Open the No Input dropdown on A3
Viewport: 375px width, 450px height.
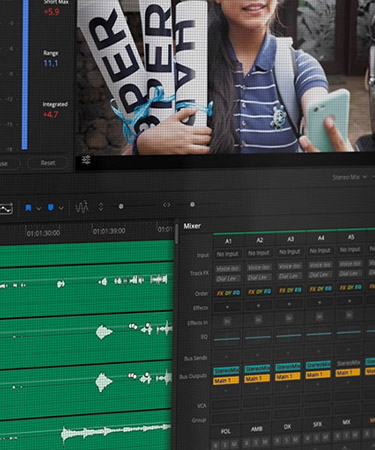tap(290, 252)
